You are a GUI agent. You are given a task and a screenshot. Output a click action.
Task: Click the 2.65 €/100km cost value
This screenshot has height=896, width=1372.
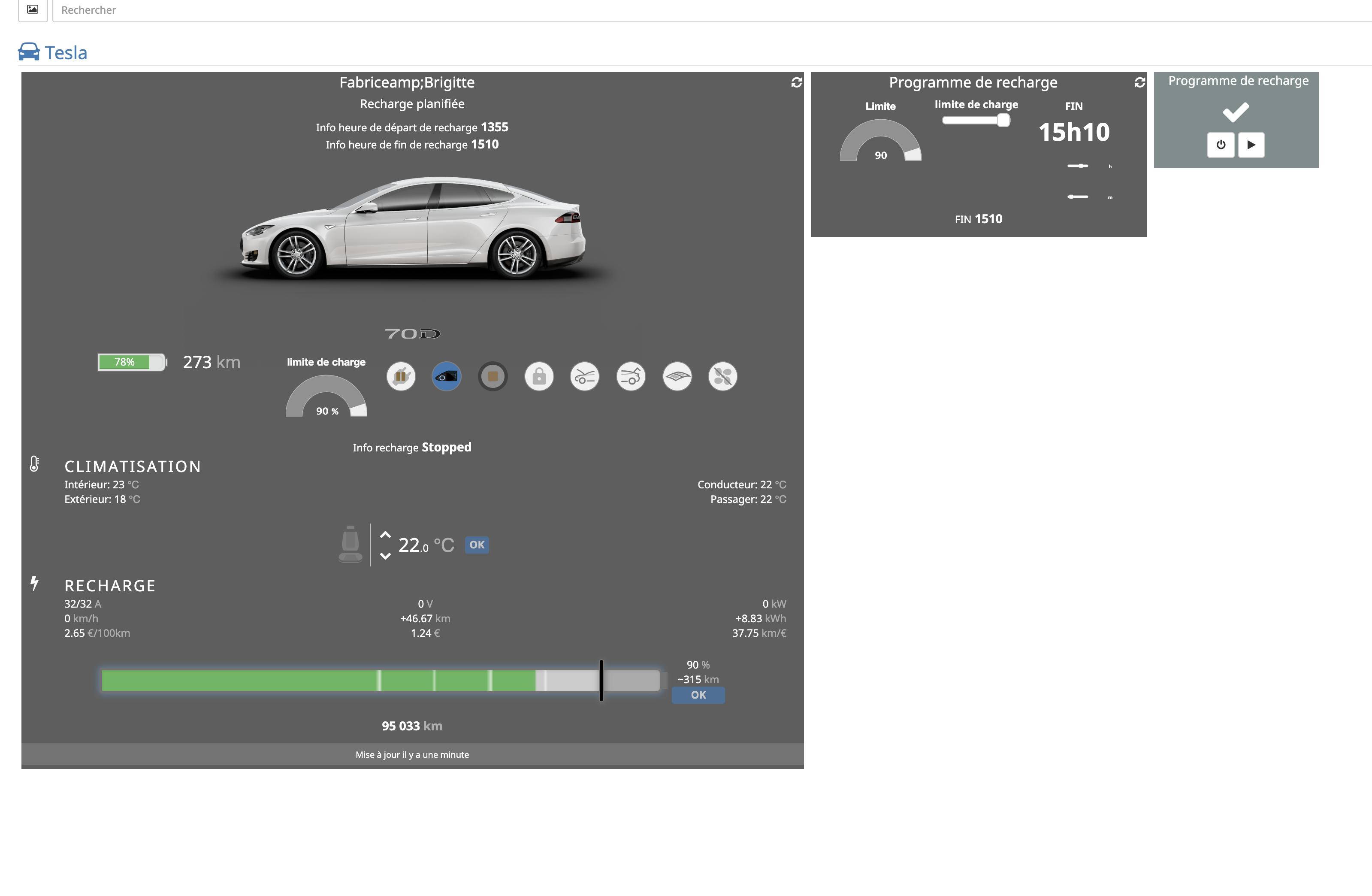click(97, 633)
